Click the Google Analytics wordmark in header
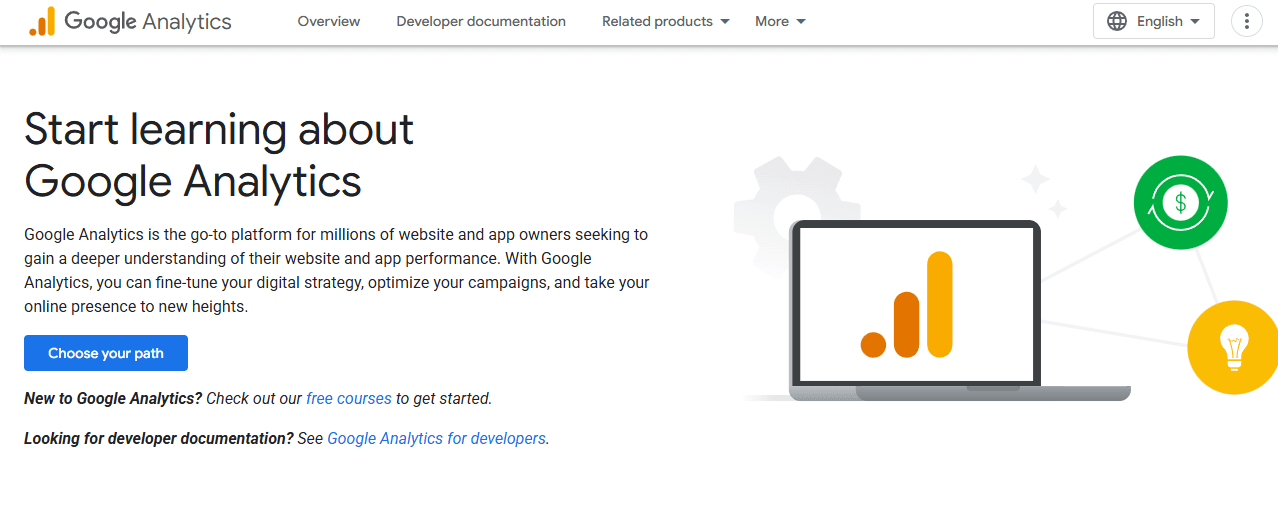This screenshot has width=1278, height=505. [148, 21]
